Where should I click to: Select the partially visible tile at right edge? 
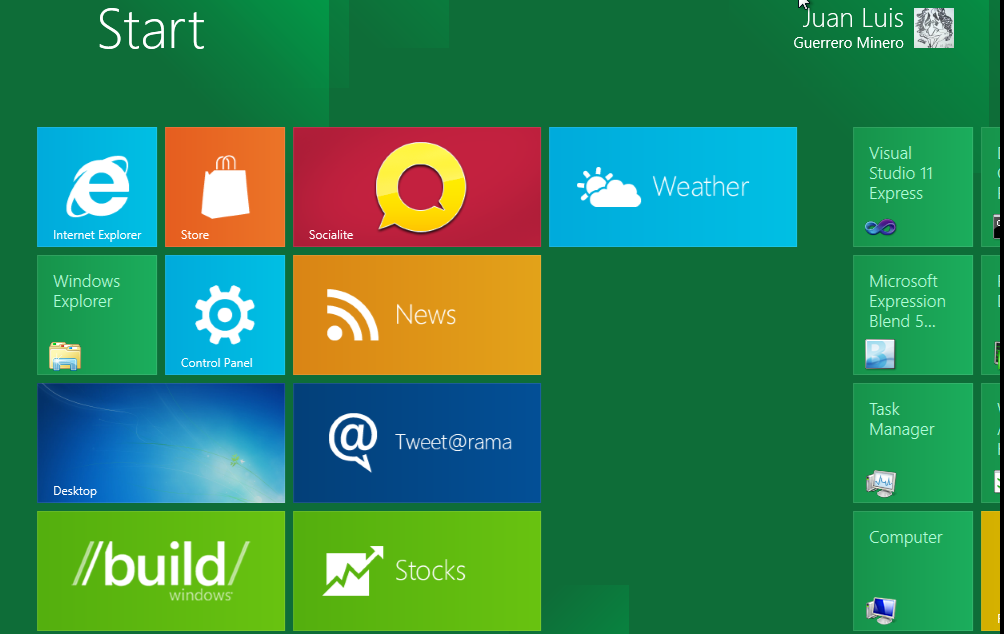pyautogui.click(x=997, y=187)
